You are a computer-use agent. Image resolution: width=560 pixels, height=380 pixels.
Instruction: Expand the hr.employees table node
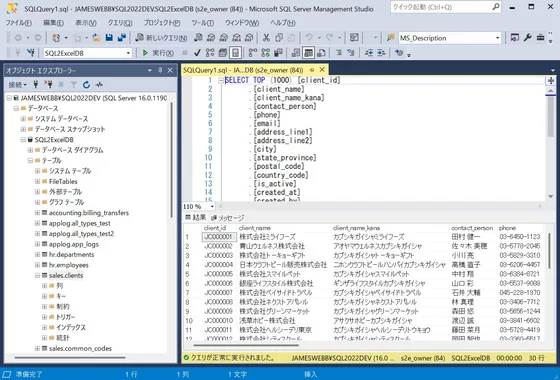pos(37,265)
